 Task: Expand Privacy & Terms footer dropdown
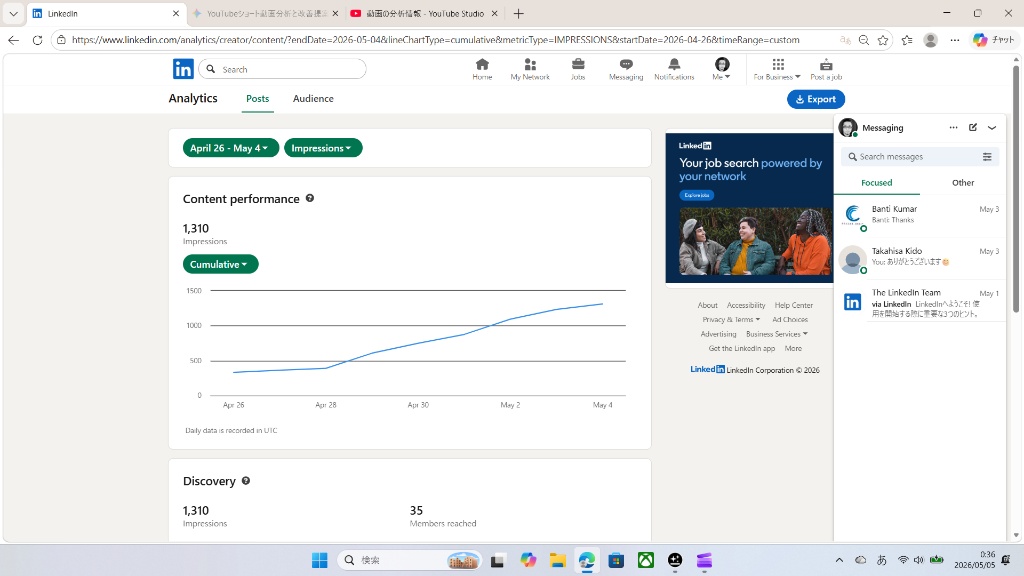[731, 319]
